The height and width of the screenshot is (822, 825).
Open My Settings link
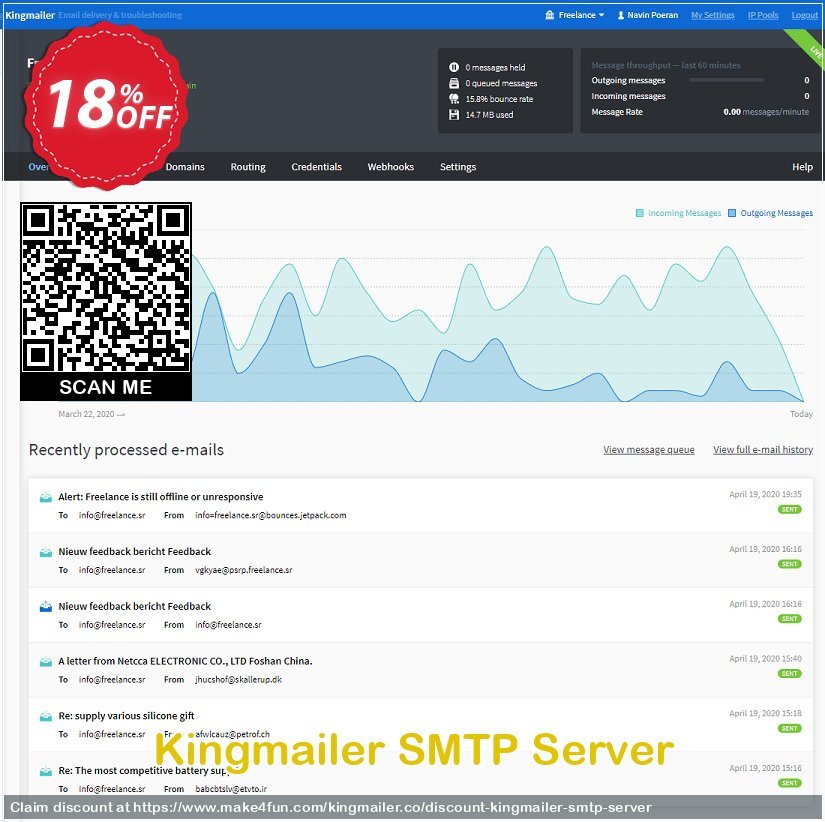(712, 15)
